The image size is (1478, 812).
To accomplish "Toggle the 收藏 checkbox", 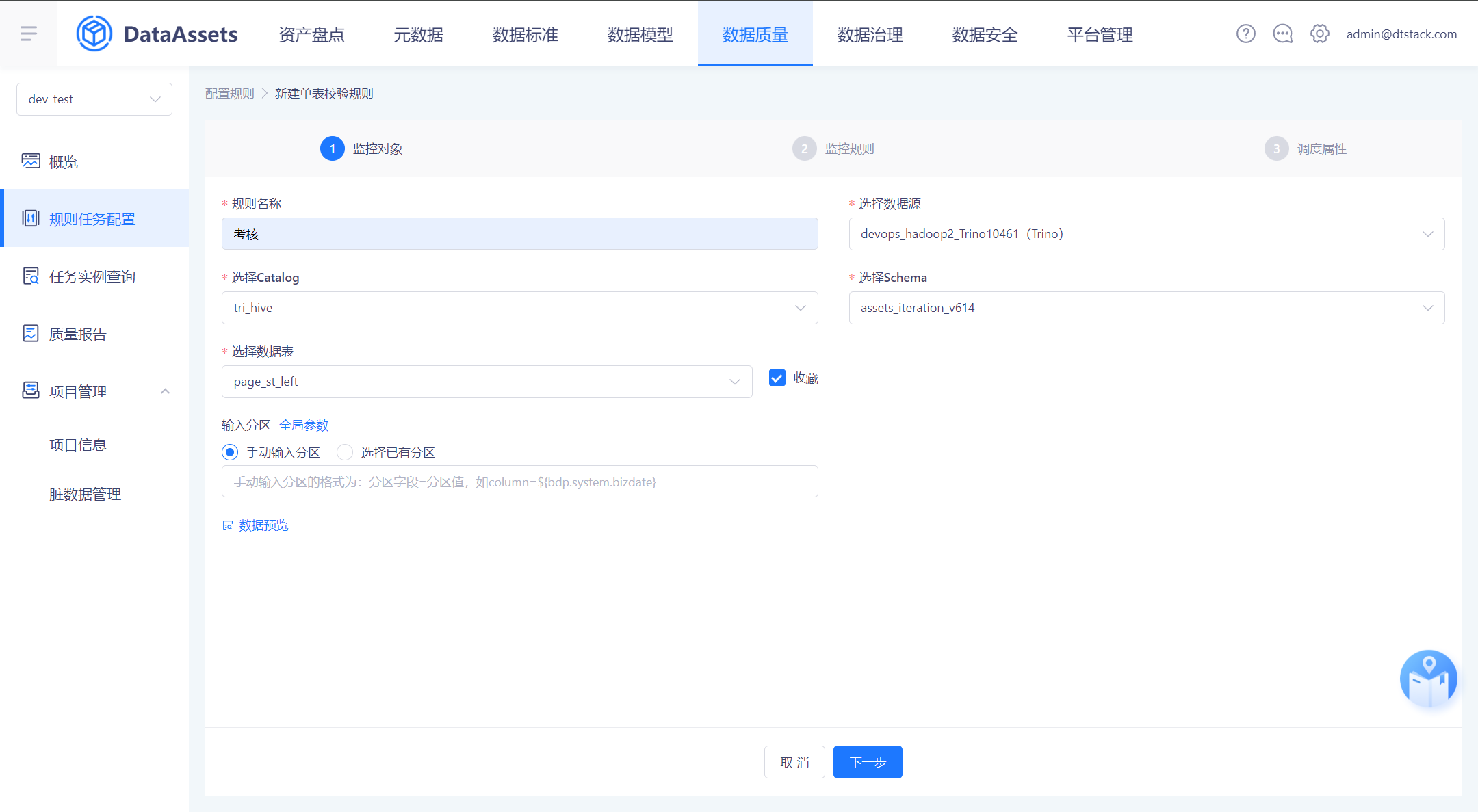I will (x=777, y=378).
